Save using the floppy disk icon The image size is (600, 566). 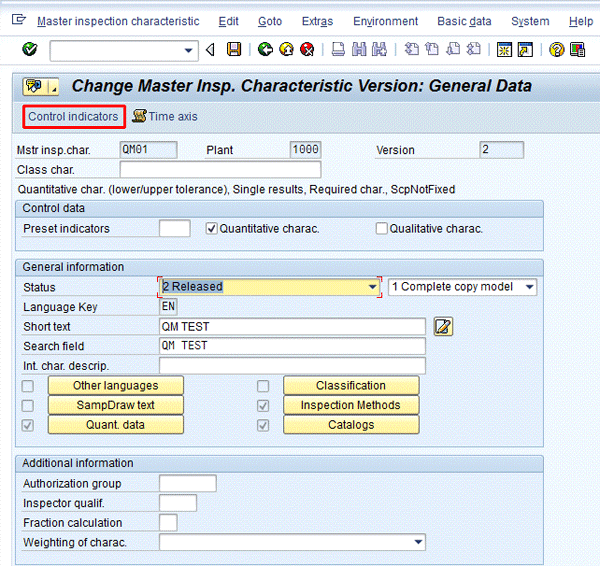[234, 49]
